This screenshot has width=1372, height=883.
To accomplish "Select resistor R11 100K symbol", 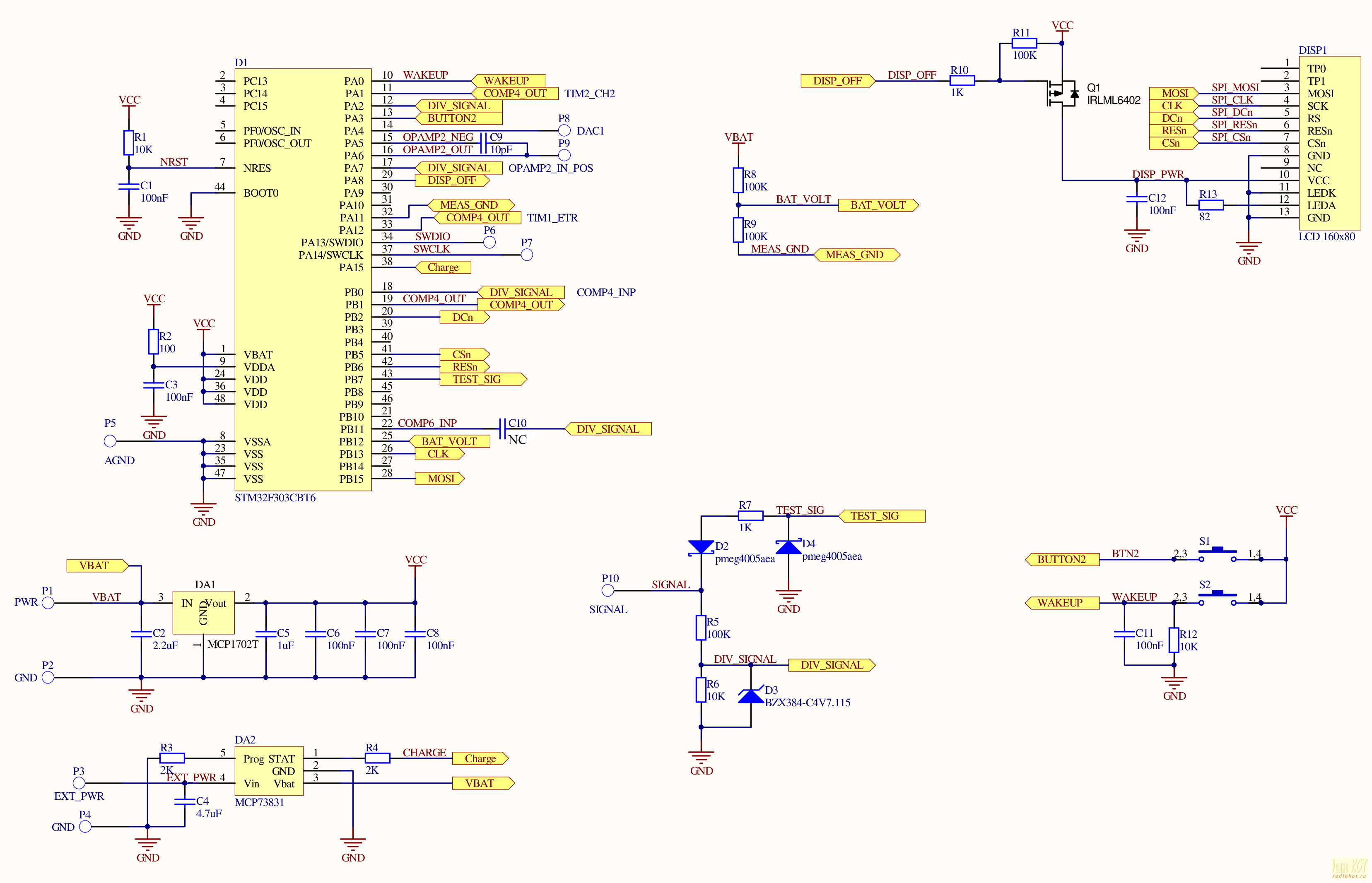I will pos(1025,43).
